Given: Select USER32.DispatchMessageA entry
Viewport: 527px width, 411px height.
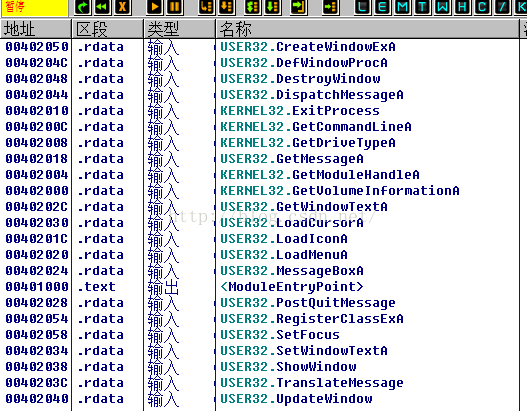Looking at the screenshot, I should (x=312, y=95).
